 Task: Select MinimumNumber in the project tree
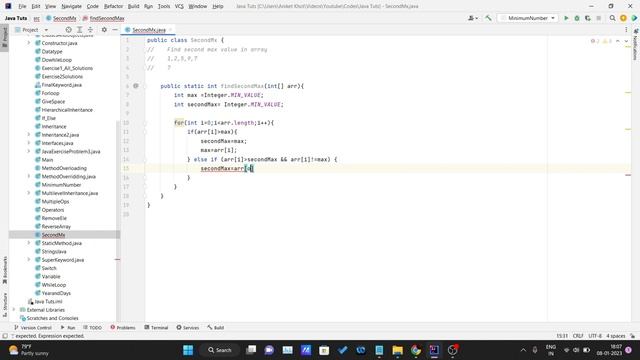[x=61, y=185]
